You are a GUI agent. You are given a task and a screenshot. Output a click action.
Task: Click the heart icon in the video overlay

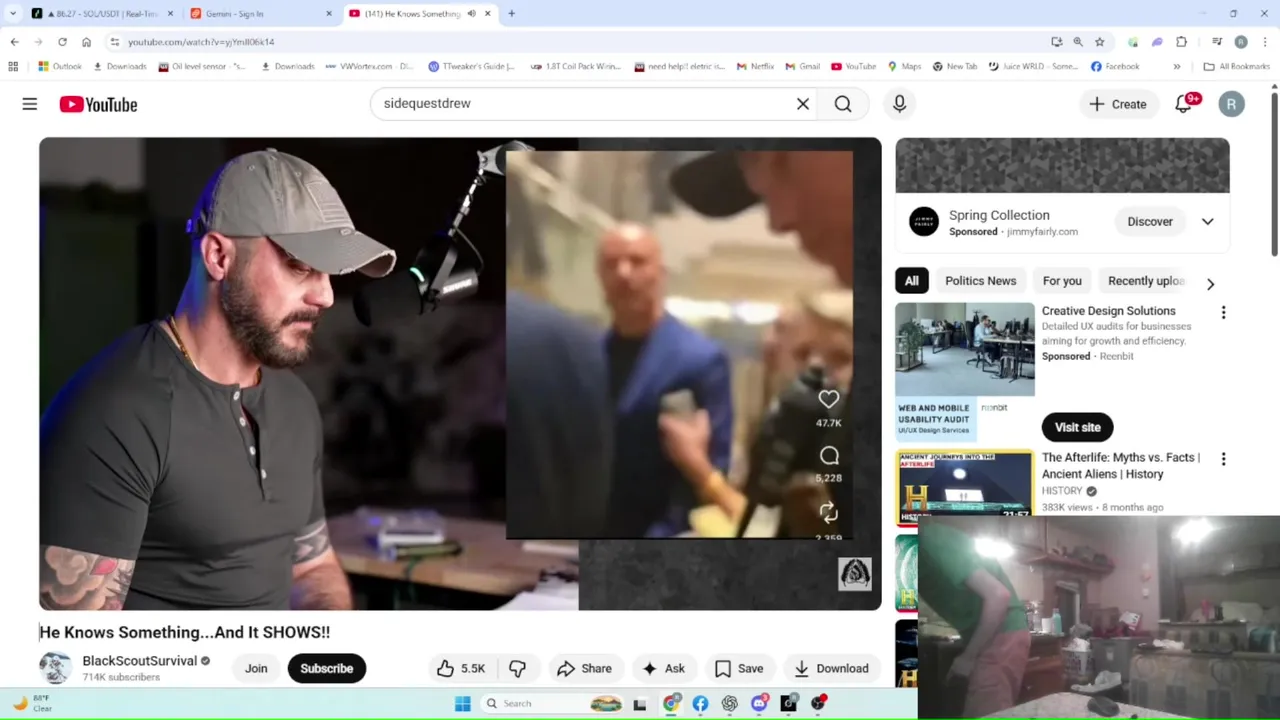[x=829, y=400]
